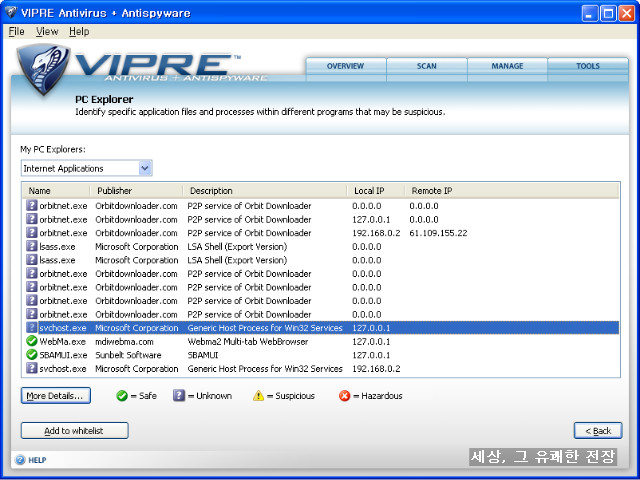The image size is (640, 480).
Task: Click the VIPRE snake shield logo
Action: click(42, 69)
